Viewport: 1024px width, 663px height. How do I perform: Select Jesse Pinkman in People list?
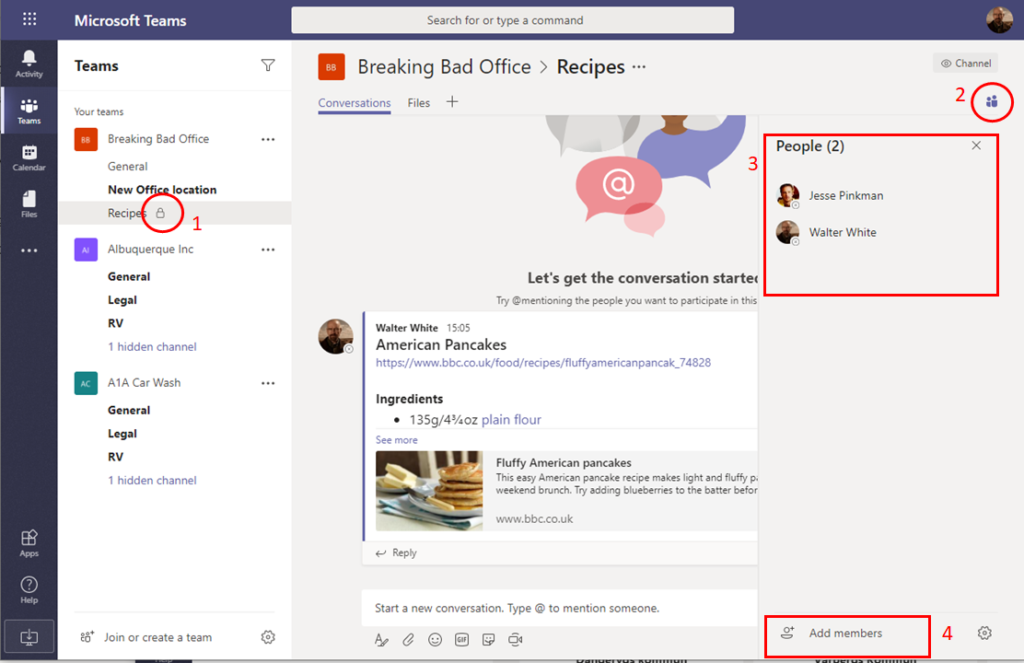(x=830, y=195)
